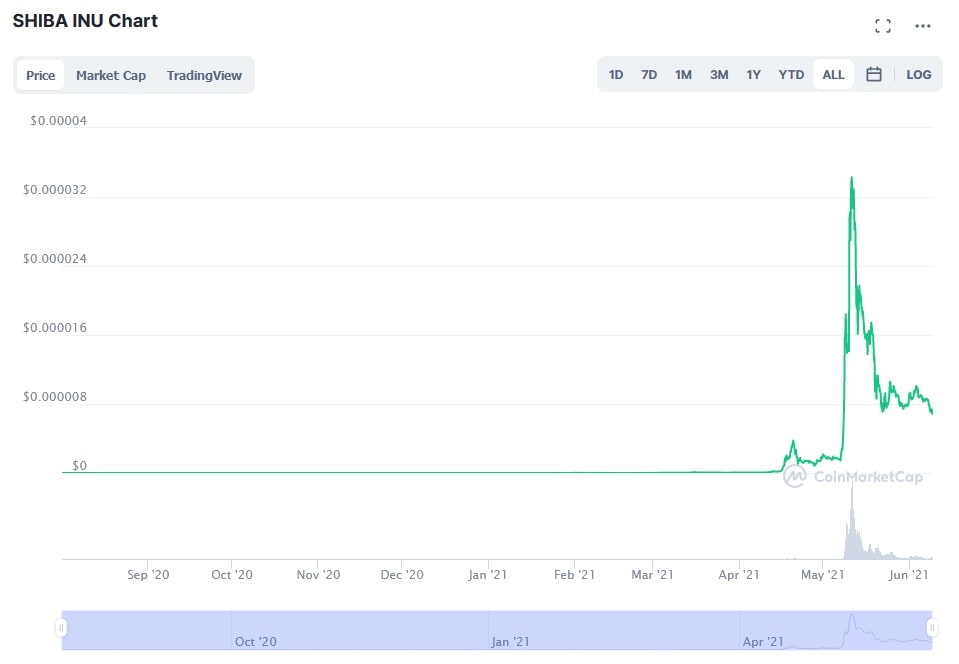The image size is (959, 664).
Task: Click the Oct '20 label in range navigator
Action: tap(256, 641)
